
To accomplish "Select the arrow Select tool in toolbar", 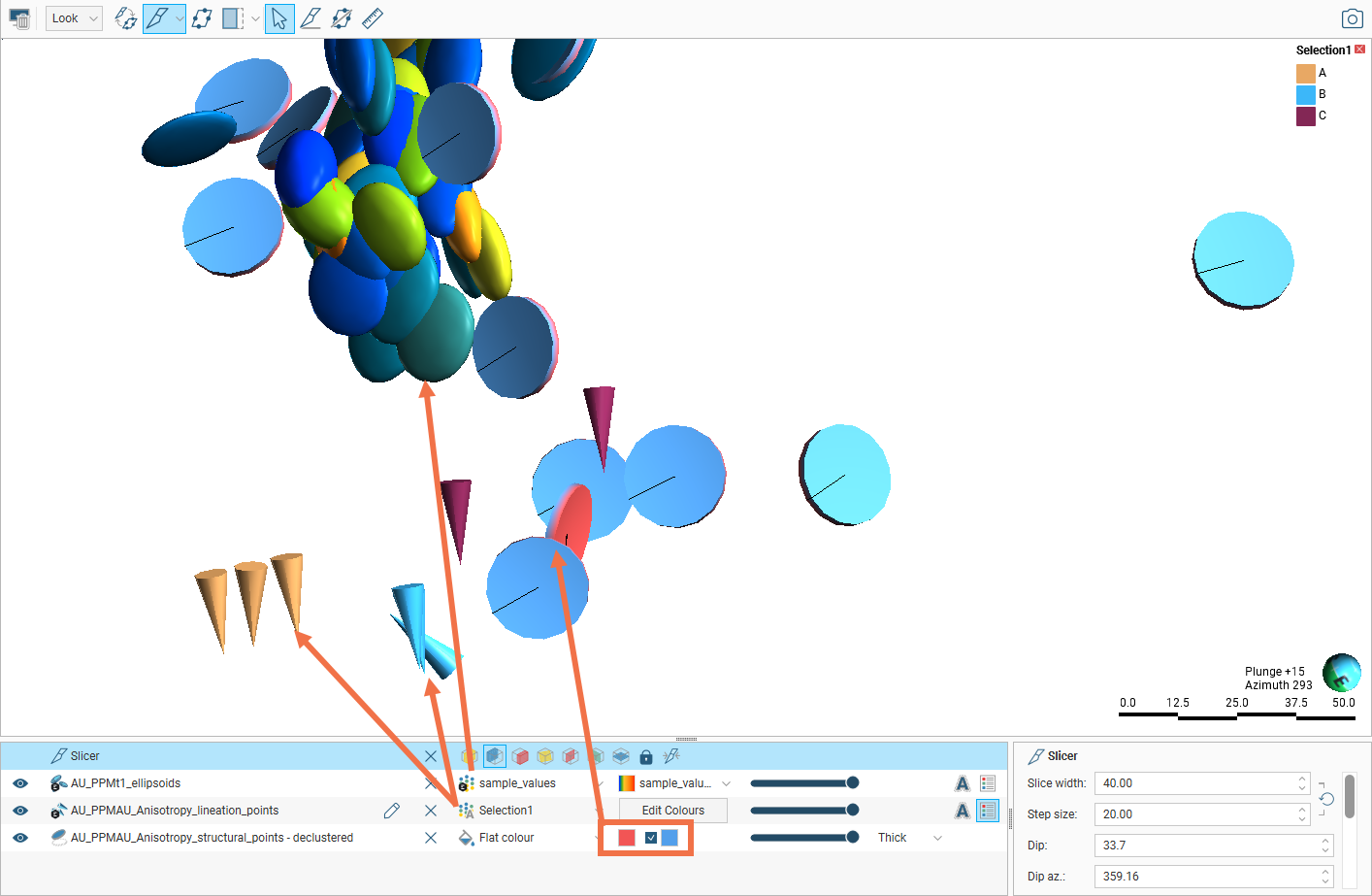I will pos(279,17).
